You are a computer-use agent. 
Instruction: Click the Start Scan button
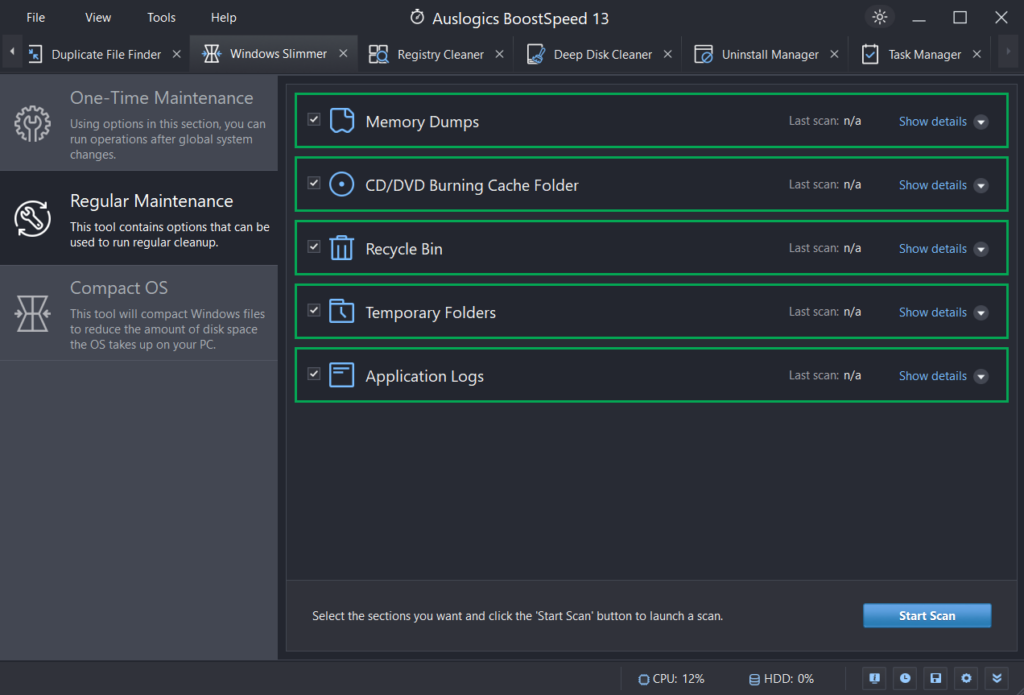[x=927, y=615]
